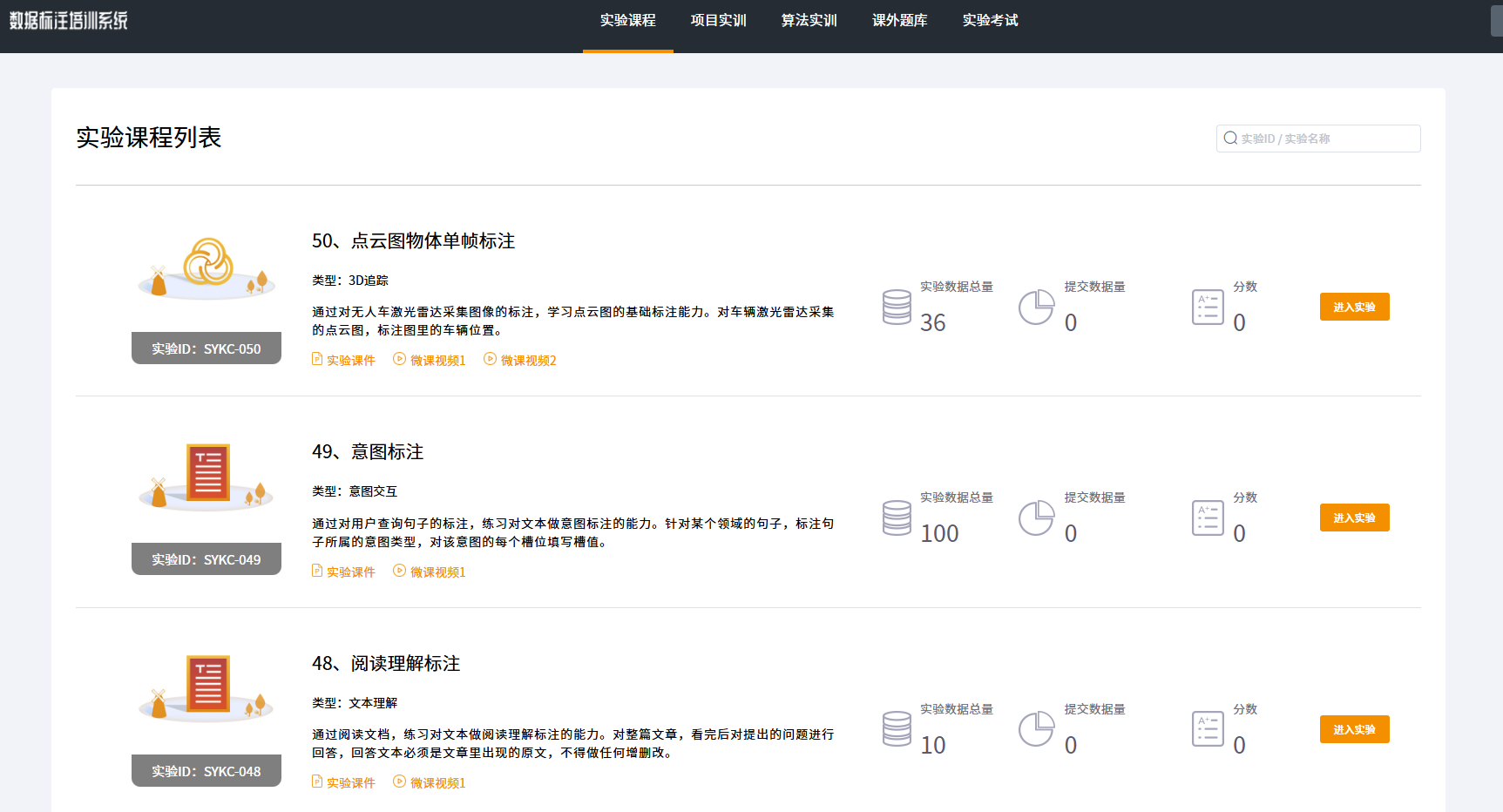The height and width of the screenshot is (812, 1503).
Task: Click the search magnifier icon
Action: (1230, 139)
